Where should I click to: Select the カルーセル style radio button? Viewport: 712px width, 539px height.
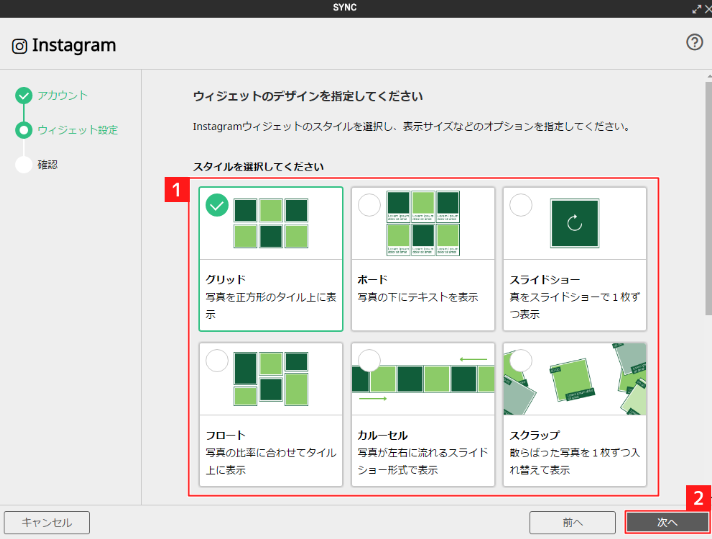tap(369, 360)
